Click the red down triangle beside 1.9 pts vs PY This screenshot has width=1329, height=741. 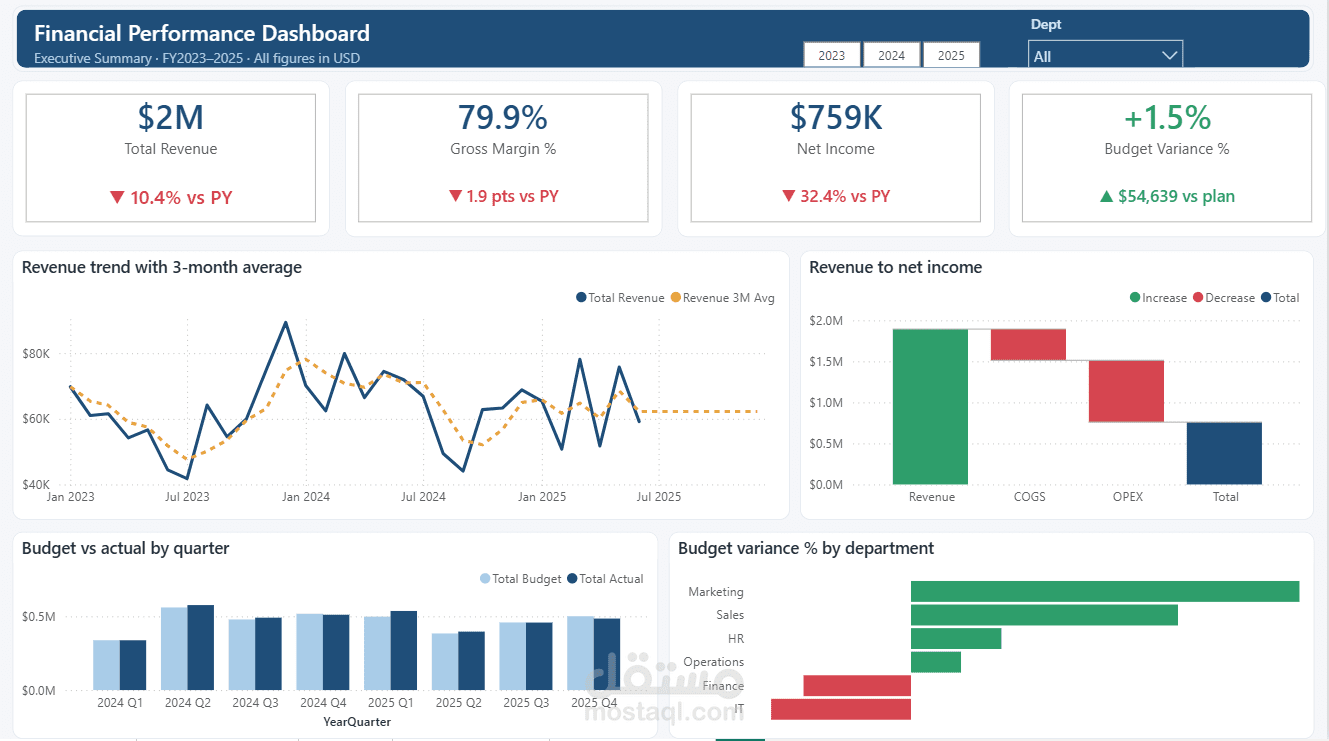(x=455, y=196)
